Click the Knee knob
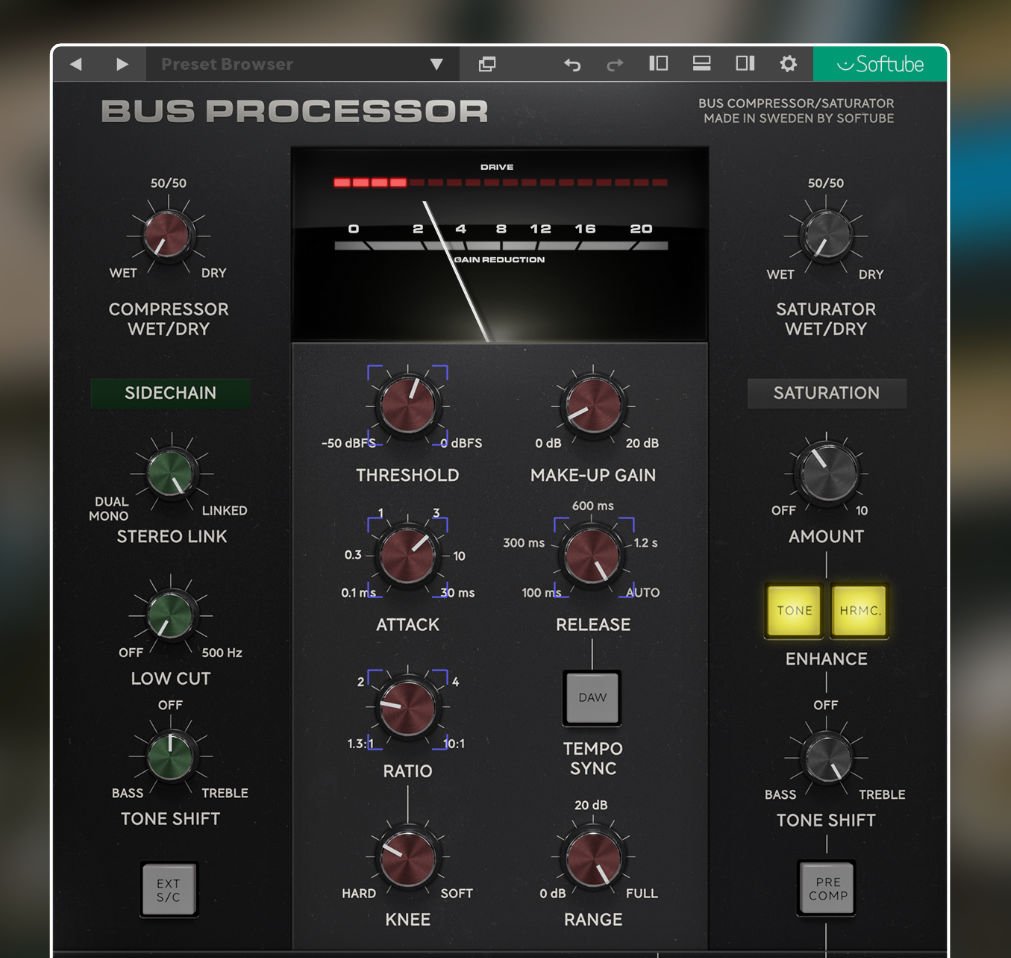This screenshot has height=958, width=1011. (407, 859)
